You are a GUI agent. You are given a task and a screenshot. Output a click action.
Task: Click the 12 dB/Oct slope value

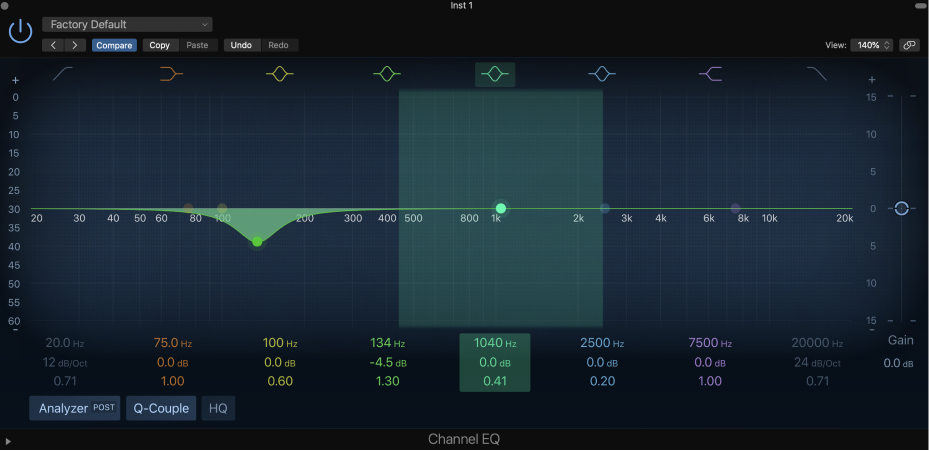(65, 363)
